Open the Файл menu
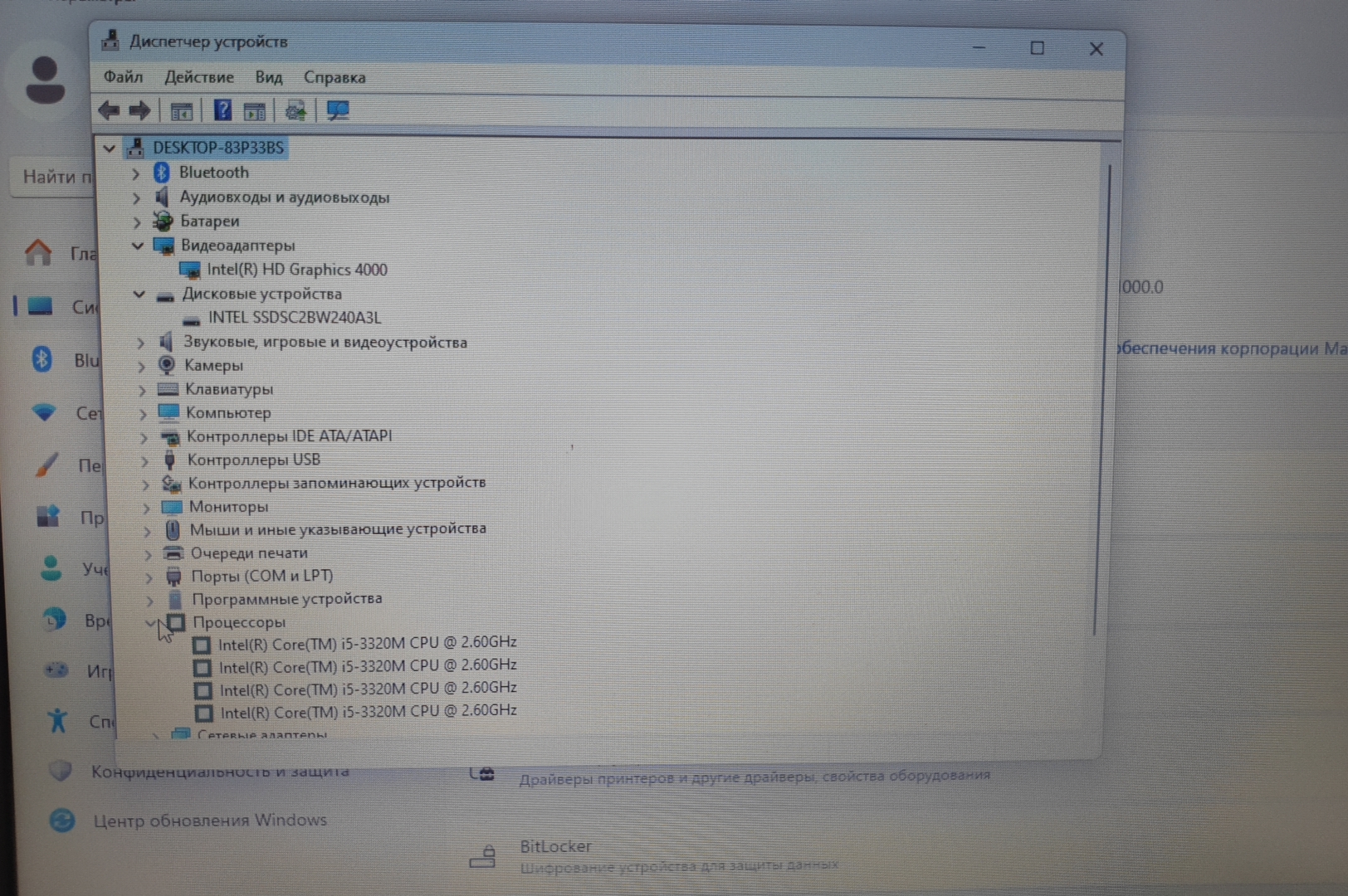1348x896 pixels. click(x=123, y=77)
